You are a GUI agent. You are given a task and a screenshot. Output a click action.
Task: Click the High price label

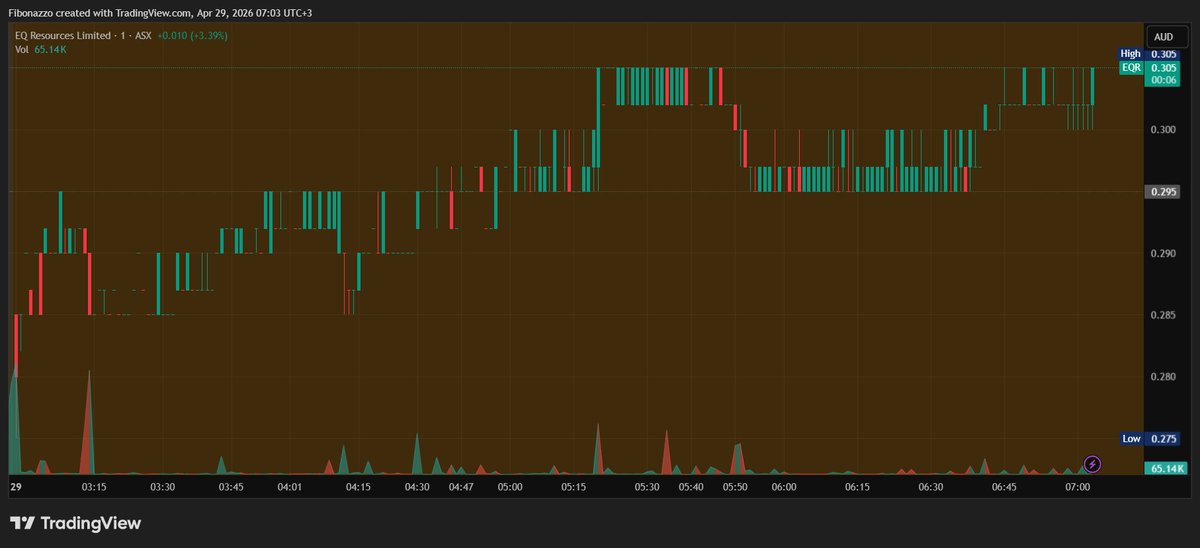[1130, 54]
